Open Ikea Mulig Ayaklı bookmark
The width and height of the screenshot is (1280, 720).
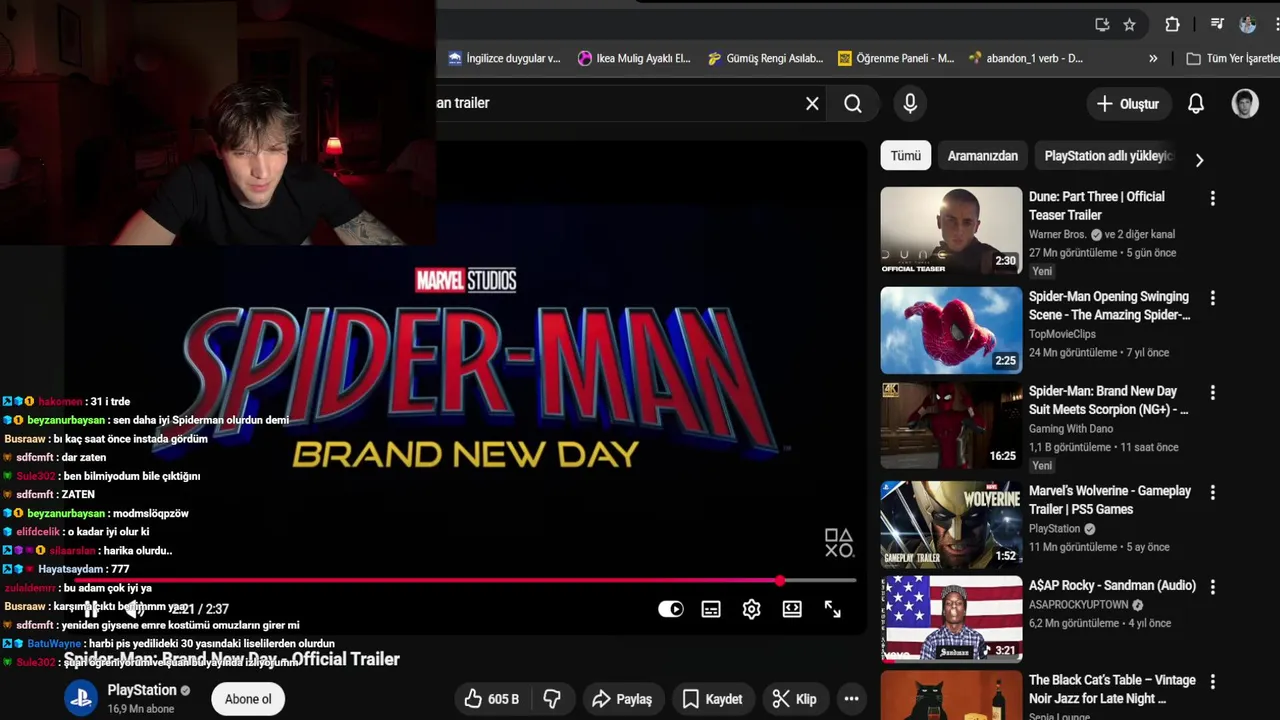point(634,59)
